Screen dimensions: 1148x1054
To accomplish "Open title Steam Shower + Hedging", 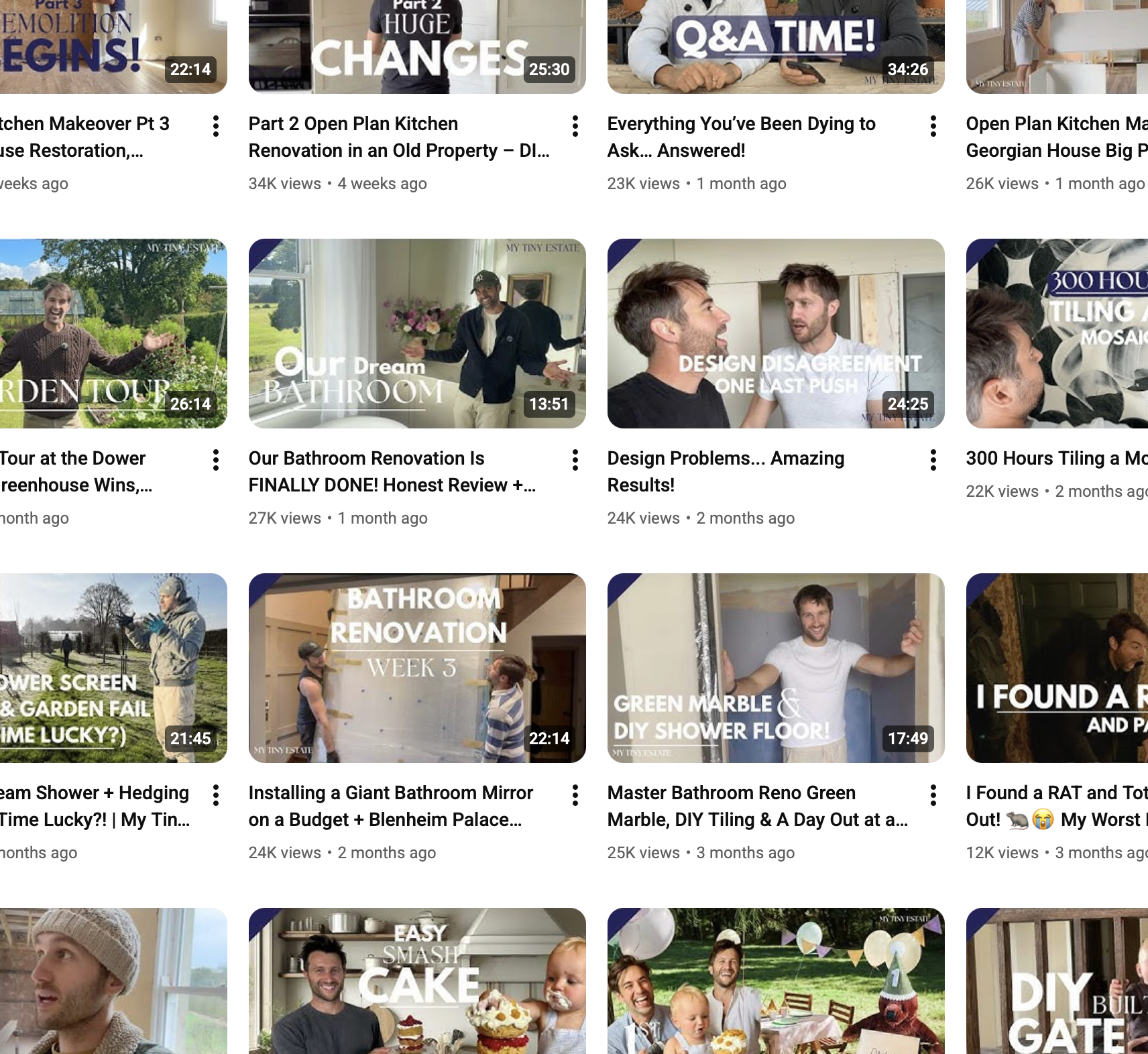I will 95,806.
